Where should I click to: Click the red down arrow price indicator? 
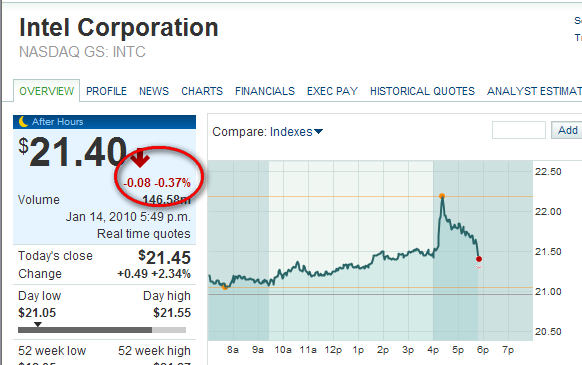[x=140, y=157]
